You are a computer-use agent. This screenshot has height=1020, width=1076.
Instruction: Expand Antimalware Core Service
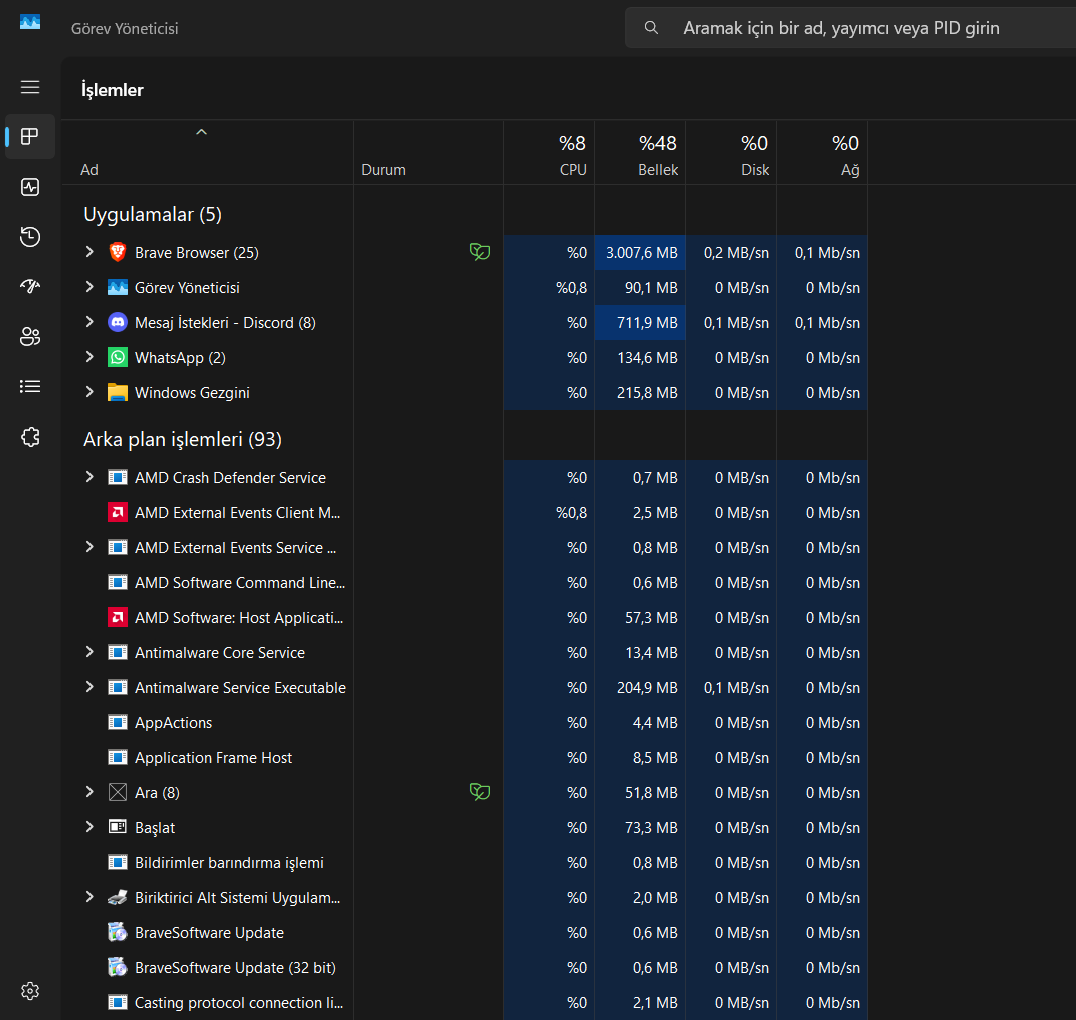89,652
